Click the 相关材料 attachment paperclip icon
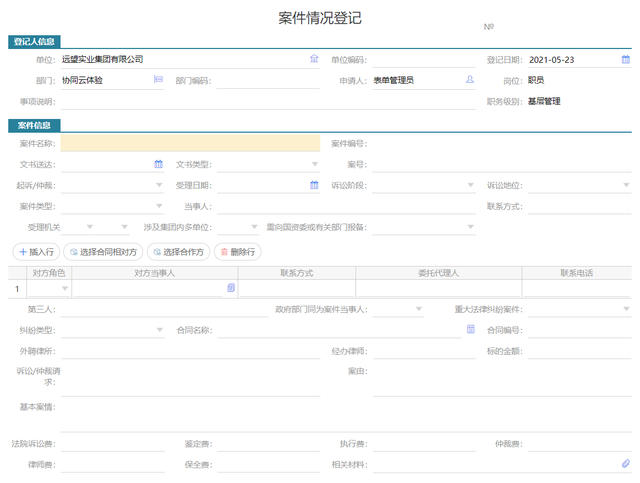 [x=625, y=464]
